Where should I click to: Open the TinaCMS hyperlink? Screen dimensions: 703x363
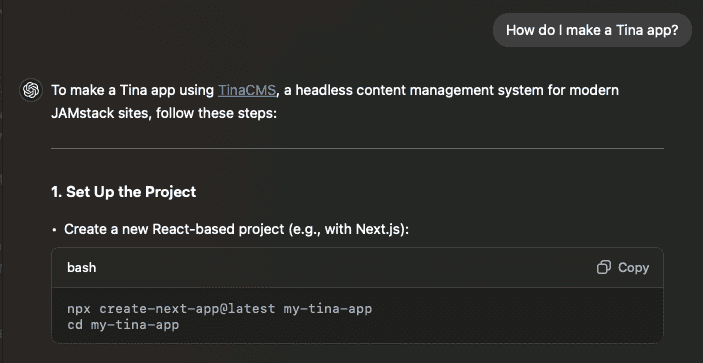pyautogui.click(x=247, y=90)
